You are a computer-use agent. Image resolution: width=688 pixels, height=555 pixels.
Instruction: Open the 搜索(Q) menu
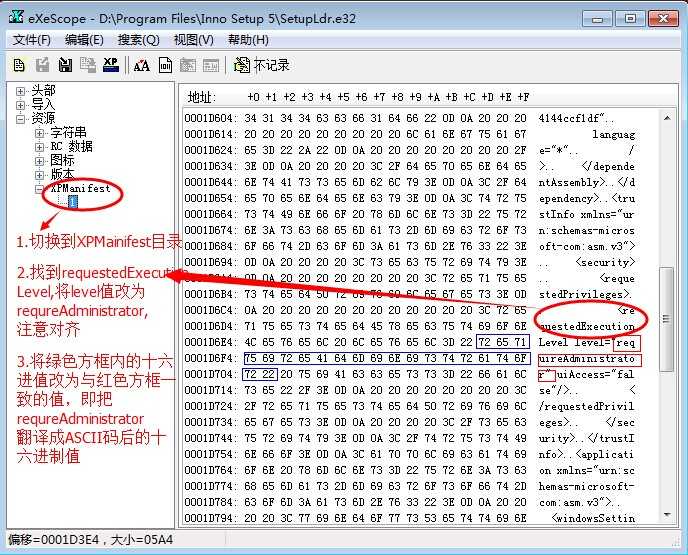138,40
